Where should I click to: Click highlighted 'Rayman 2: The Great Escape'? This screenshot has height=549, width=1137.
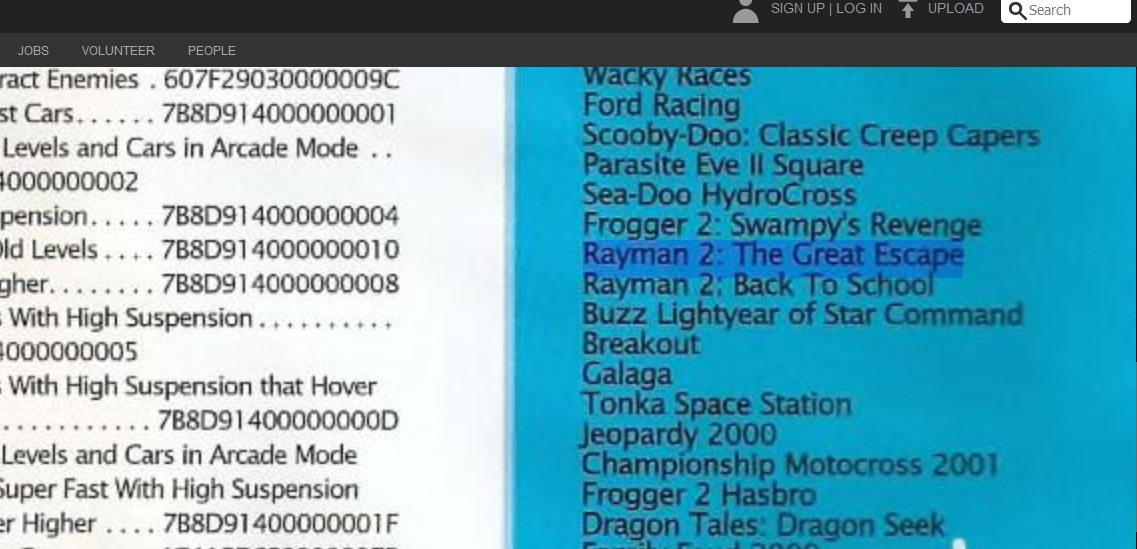[x=773, y=255]
